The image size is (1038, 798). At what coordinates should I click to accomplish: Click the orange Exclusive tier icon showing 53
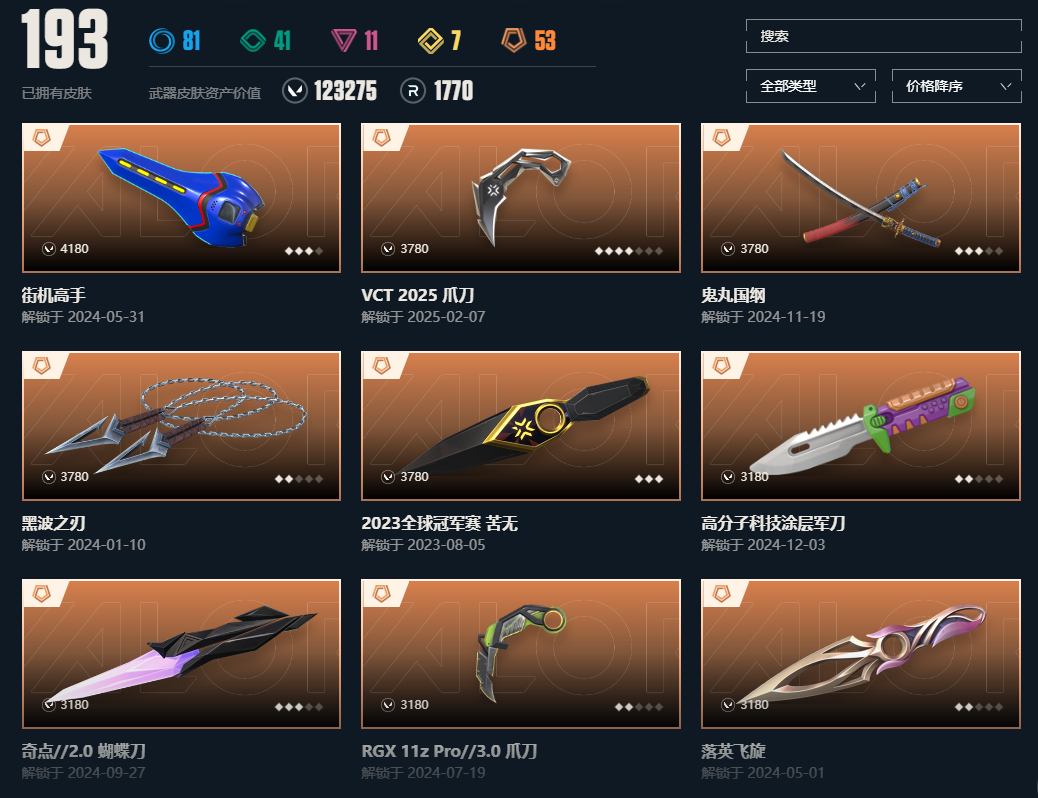514,40
